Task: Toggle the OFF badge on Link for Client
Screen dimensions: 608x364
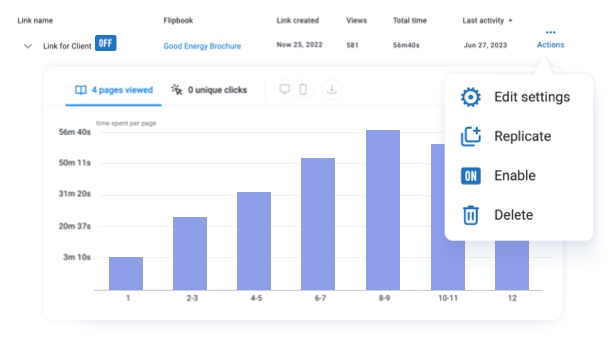Action: (x=105, y=43)
